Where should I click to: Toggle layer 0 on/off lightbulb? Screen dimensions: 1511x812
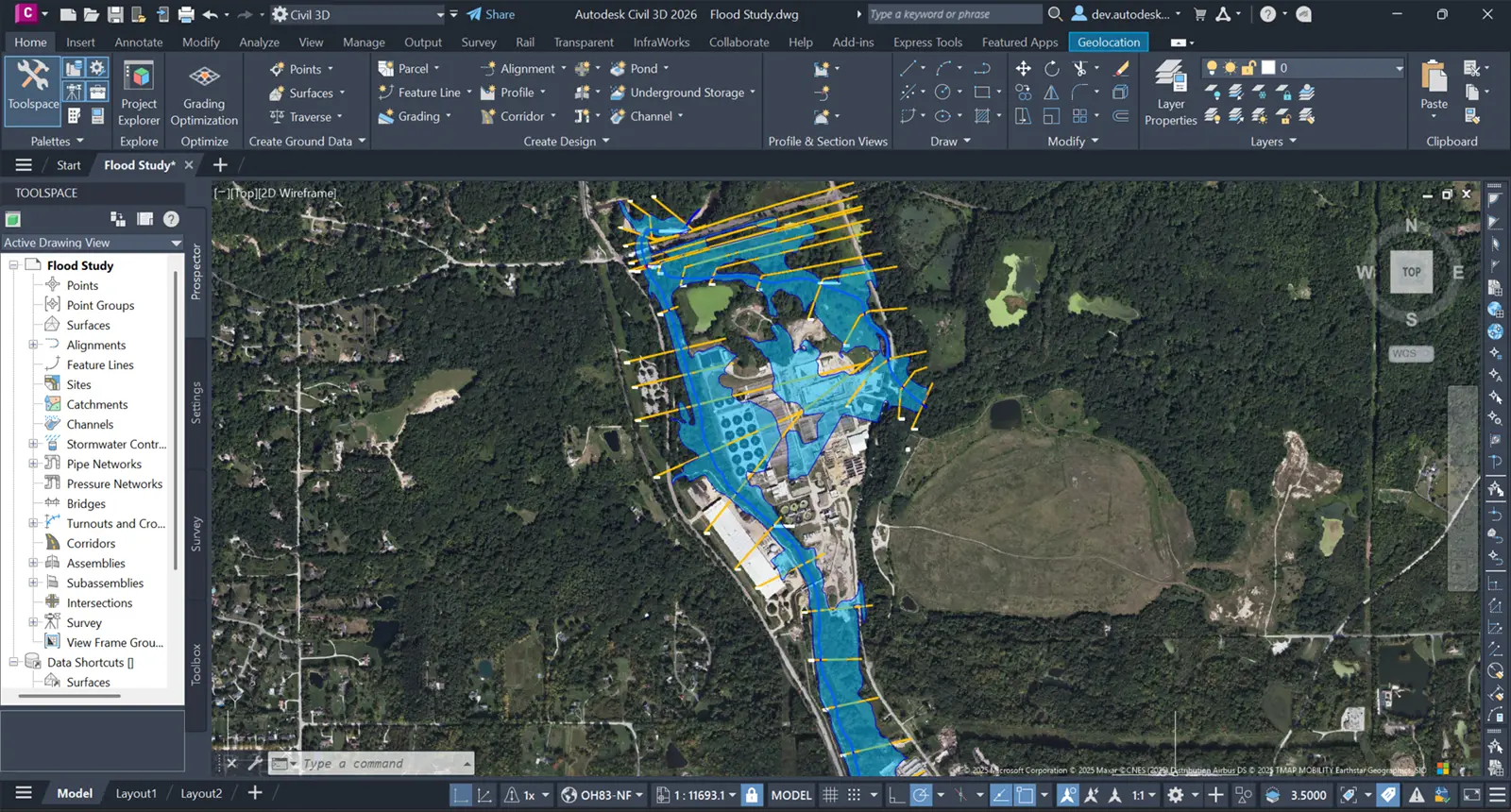[1212, 68]
